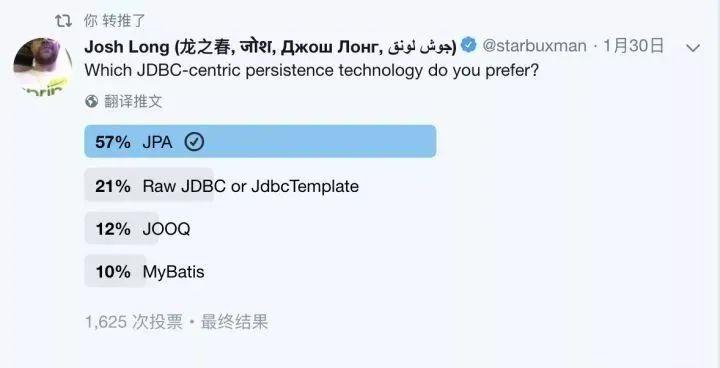This screenshot has width=720, height=368.
Task: Open the tweet options chevron menu
Action: (x=692, y=47)
